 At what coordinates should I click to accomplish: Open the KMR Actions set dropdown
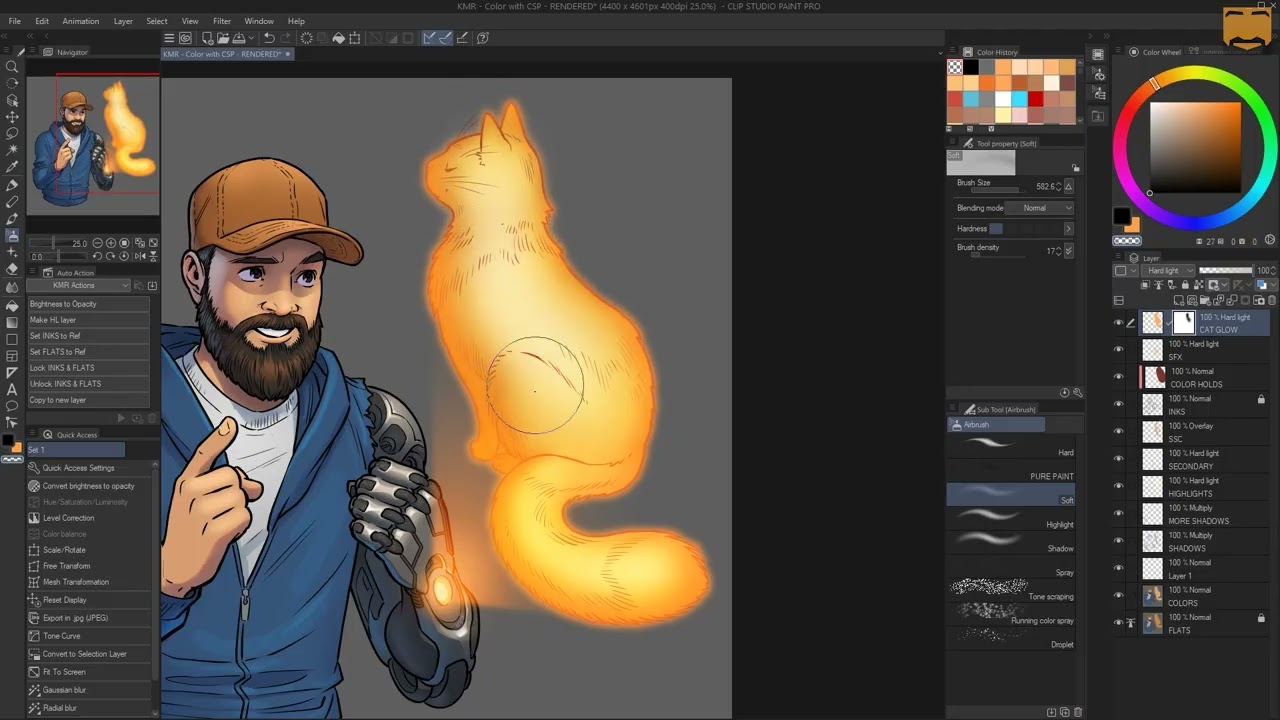tap(78, 286)
